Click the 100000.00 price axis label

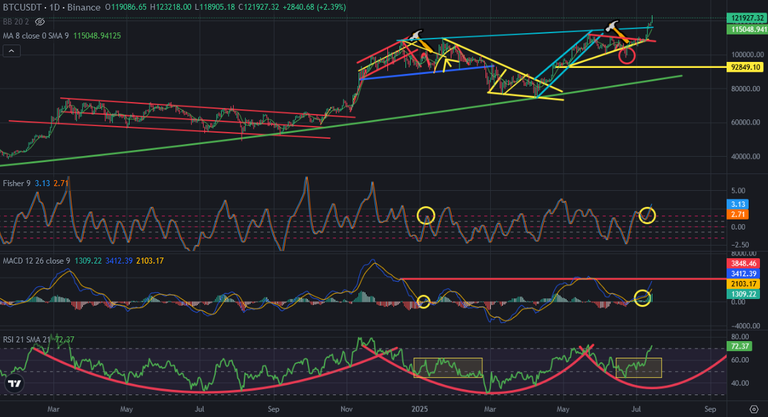[x=747, y=54]
